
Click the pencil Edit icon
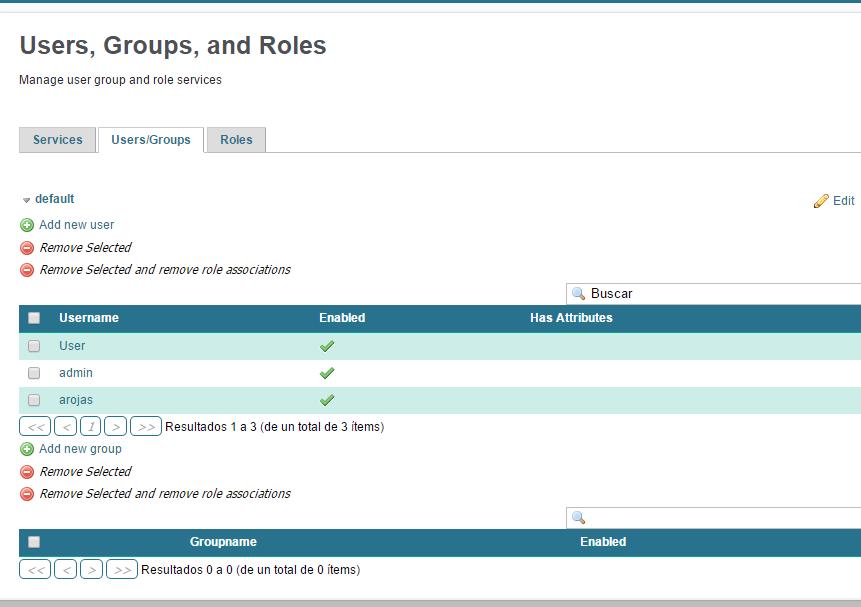pos(821,201)
